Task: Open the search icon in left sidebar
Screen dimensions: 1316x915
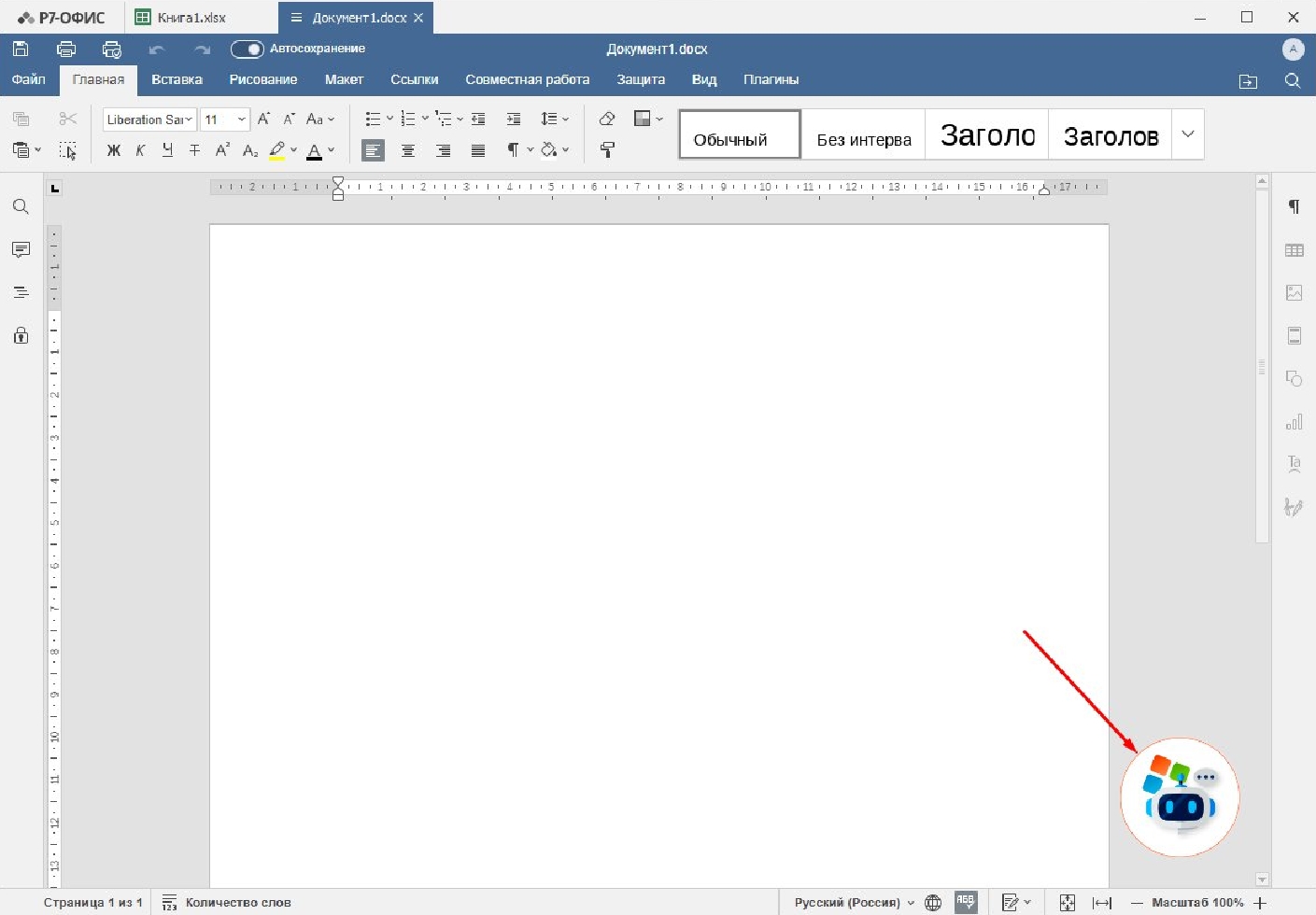Action: 21,206
